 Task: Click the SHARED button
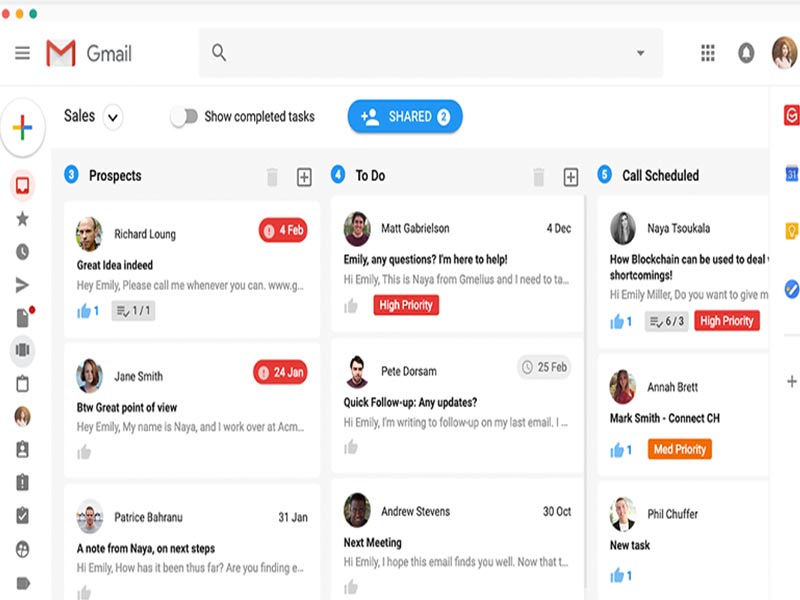(x=405, y=116)
